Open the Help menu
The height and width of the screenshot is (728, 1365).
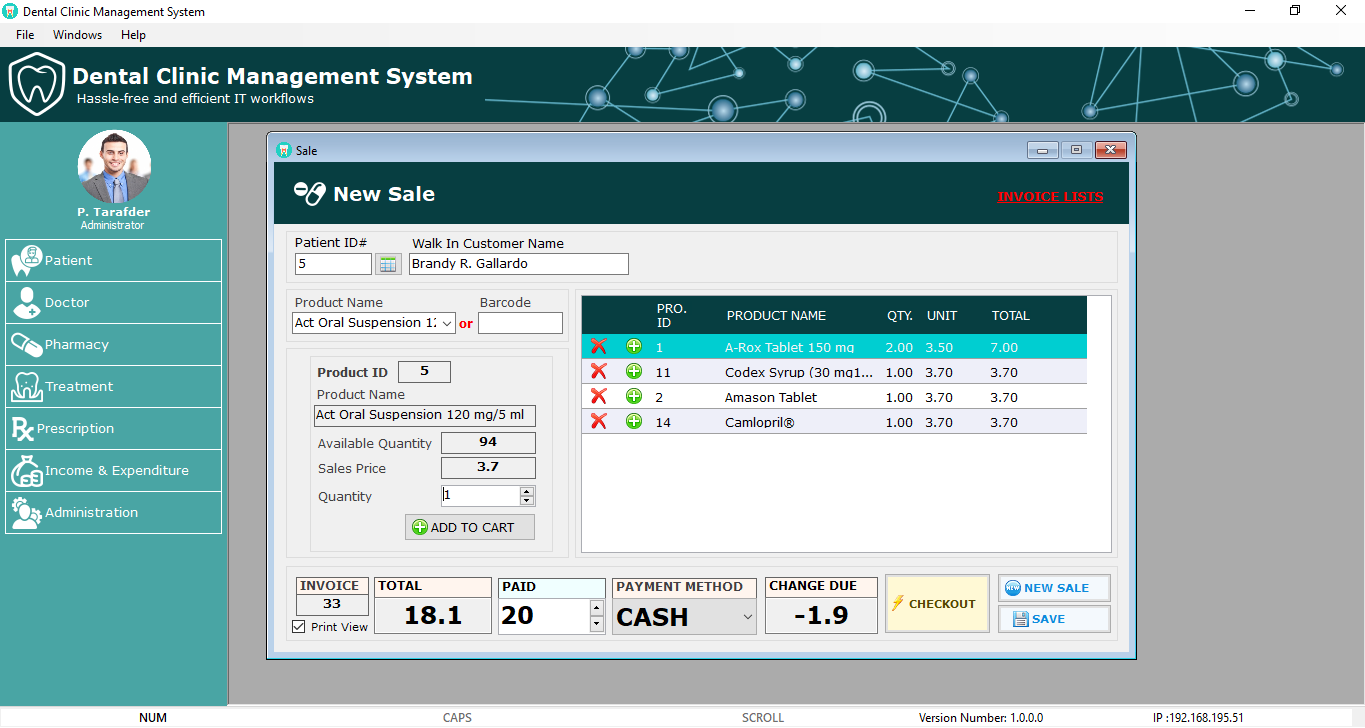(x=133, y=34)
